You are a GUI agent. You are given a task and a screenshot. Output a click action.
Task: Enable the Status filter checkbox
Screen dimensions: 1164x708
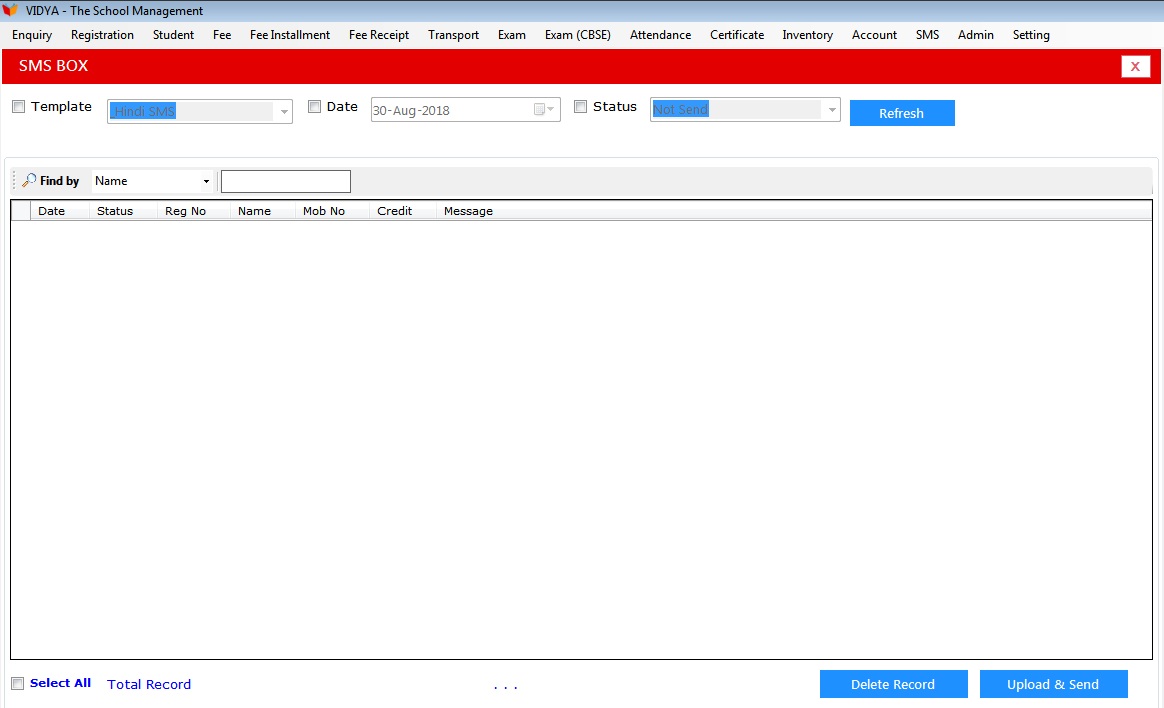click(x=581, y=107)
